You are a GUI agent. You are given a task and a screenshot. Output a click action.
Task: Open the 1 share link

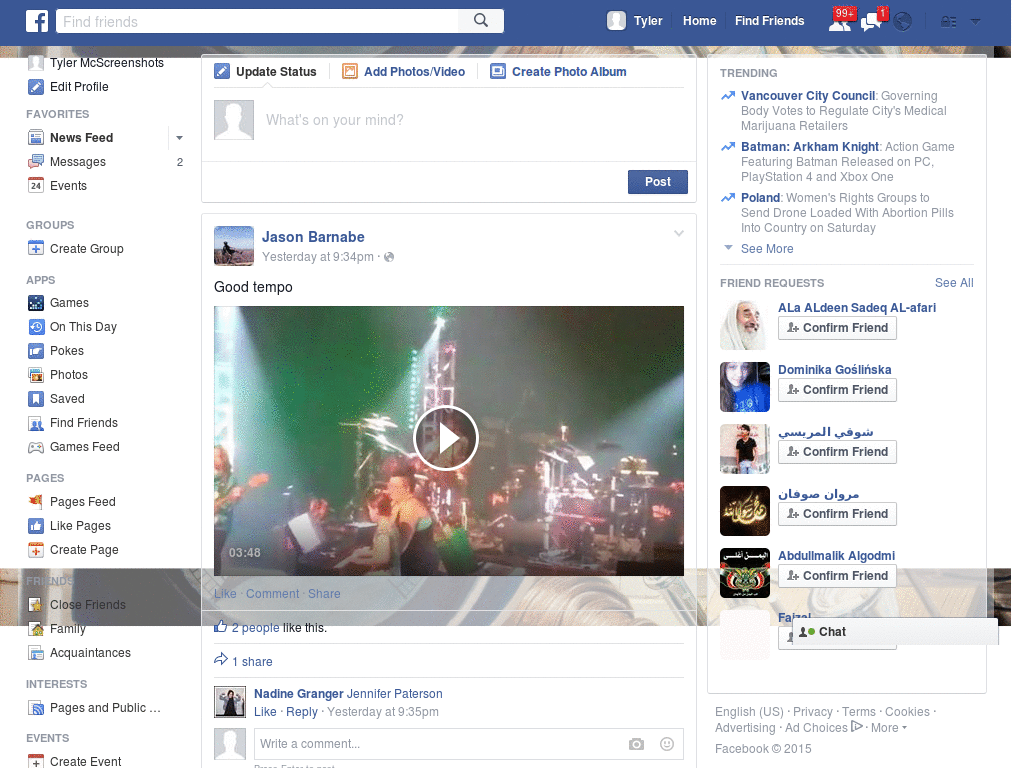coord(252,662)
